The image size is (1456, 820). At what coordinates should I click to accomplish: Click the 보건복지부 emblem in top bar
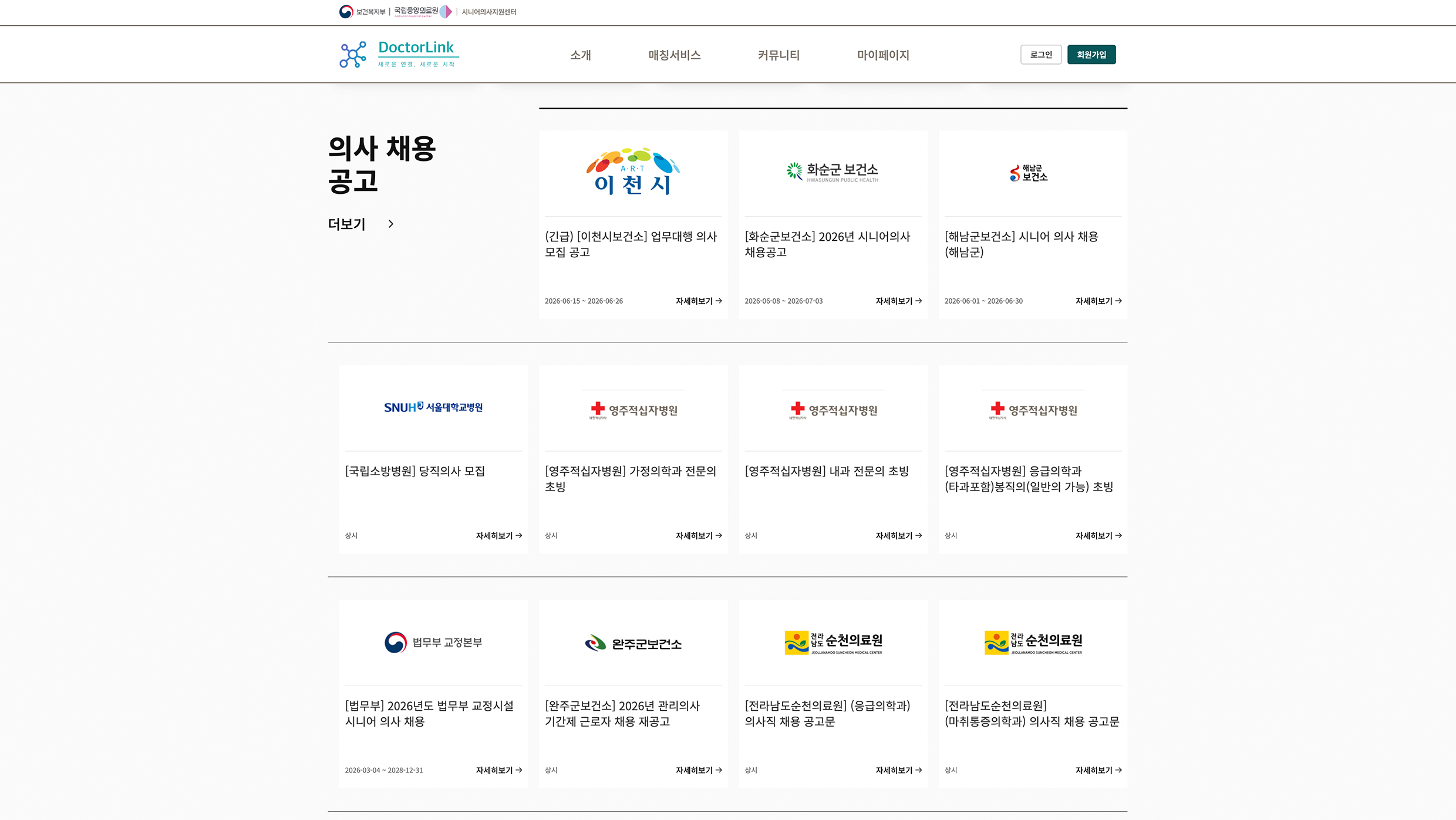pyautogui.click(x=362, y=12)
